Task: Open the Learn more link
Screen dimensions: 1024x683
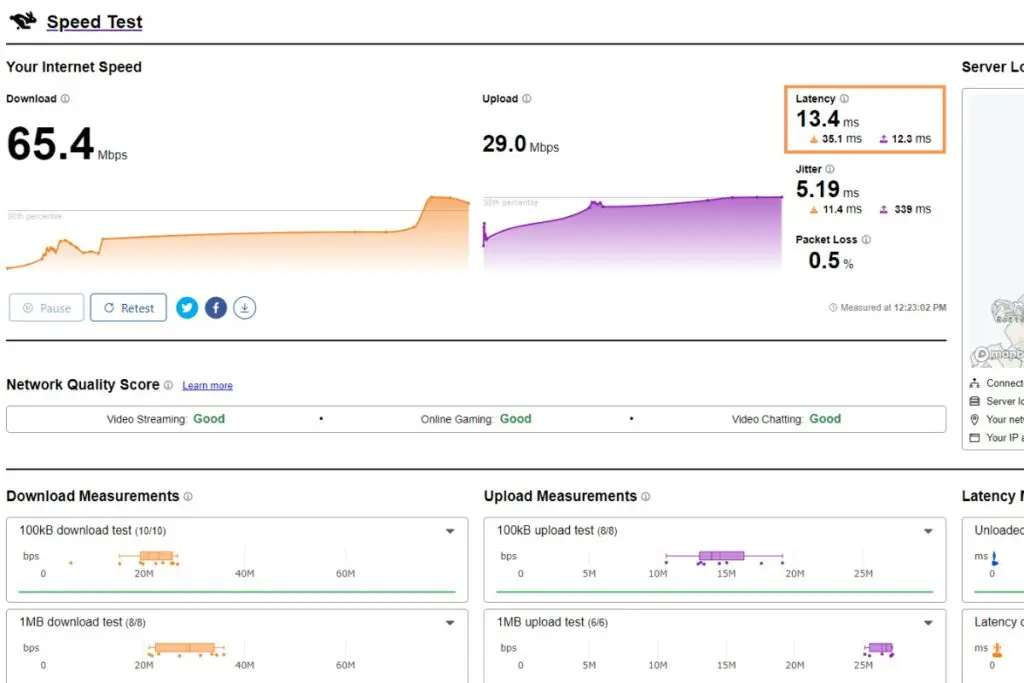Action: pyautogui.click(x=207, y=385)
